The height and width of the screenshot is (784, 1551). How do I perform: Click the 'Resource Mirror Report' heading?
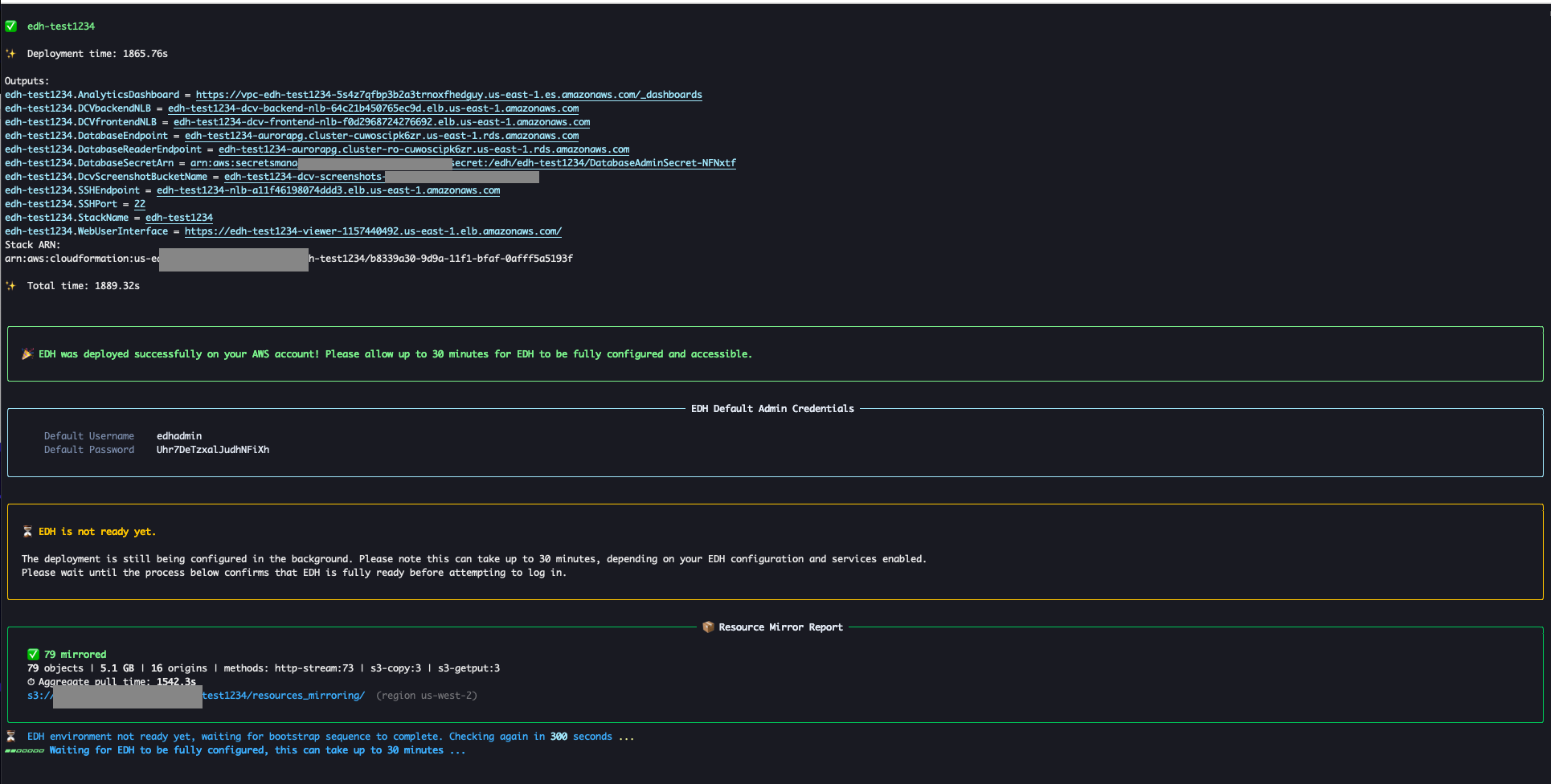780,627
